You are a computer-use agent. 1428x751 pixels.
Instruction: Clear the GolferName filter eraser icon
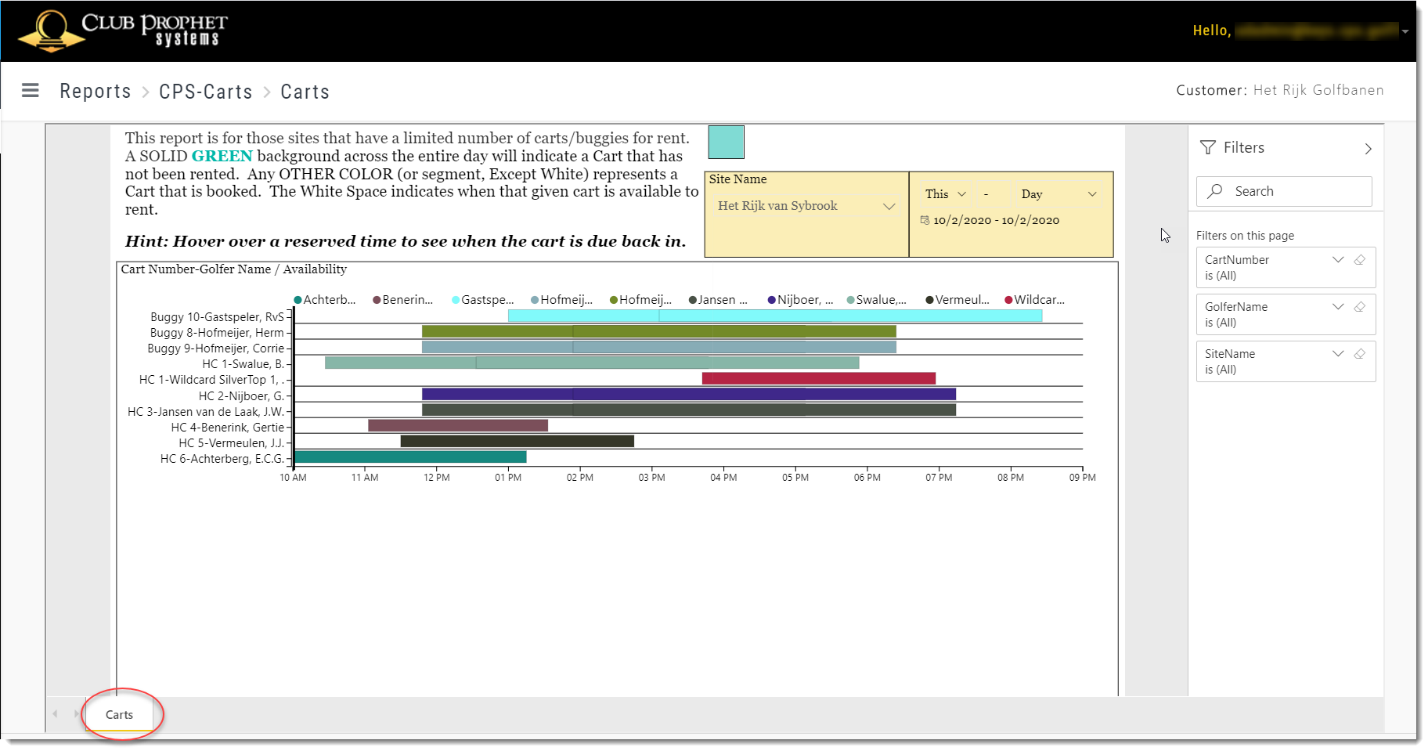[x=1359, y=307]
